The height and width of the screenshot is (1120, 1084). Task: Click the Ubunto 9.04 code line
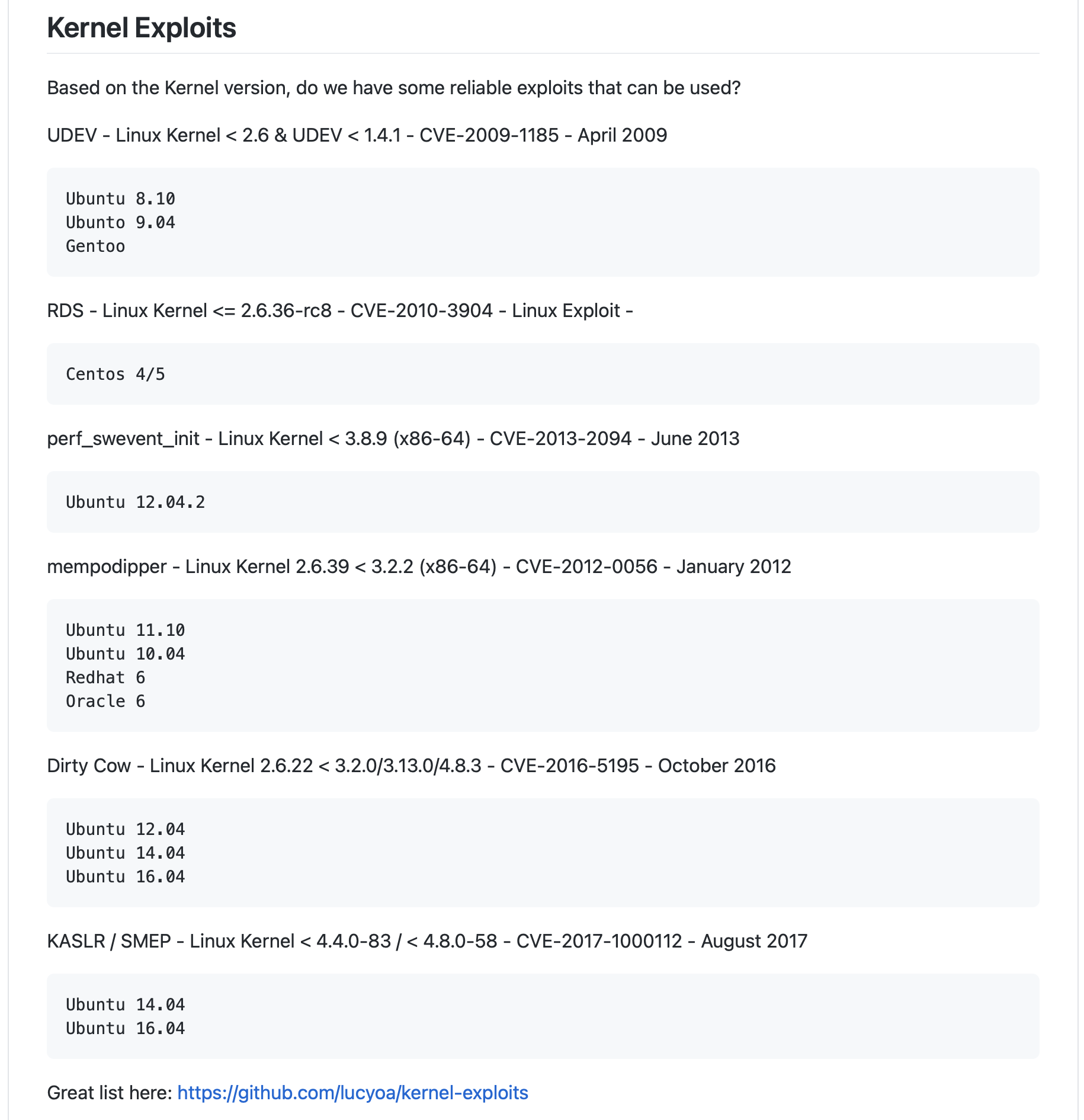120,222
